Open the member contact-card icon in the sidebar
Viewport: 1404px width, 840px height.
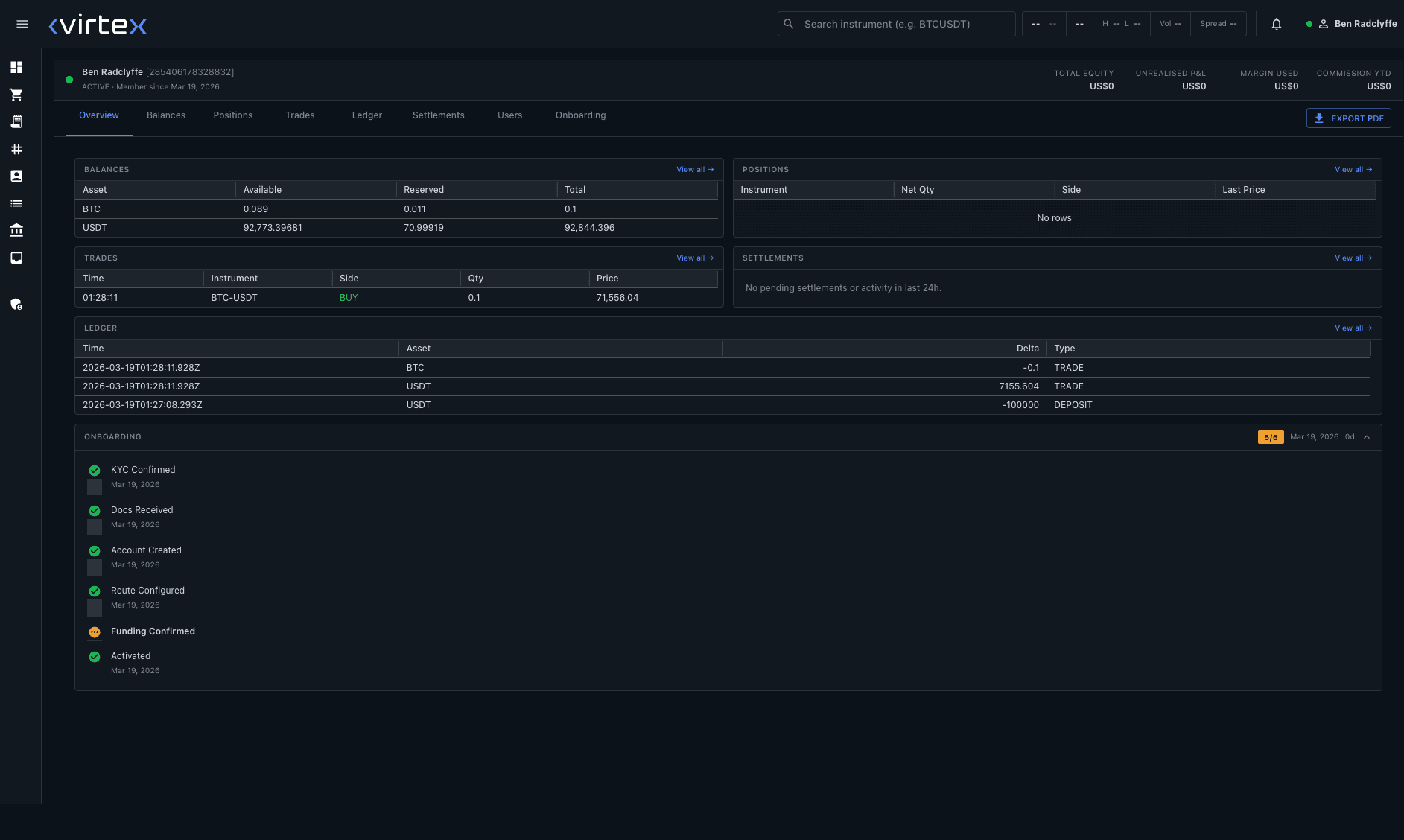pos(16,176)
